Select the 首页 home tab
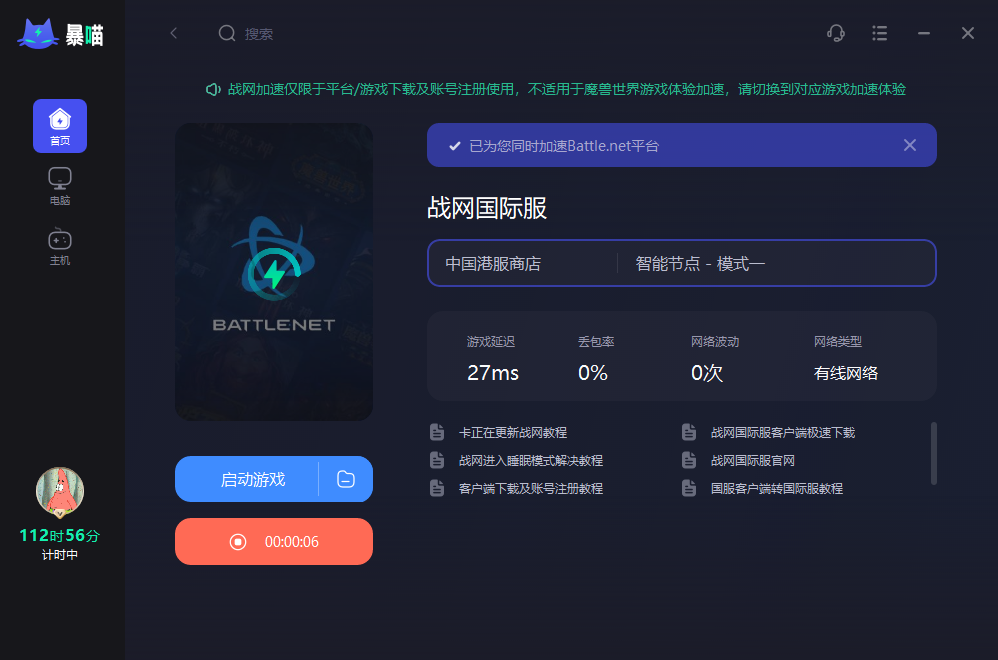The image size is (998, 660). tap(60, 126)
